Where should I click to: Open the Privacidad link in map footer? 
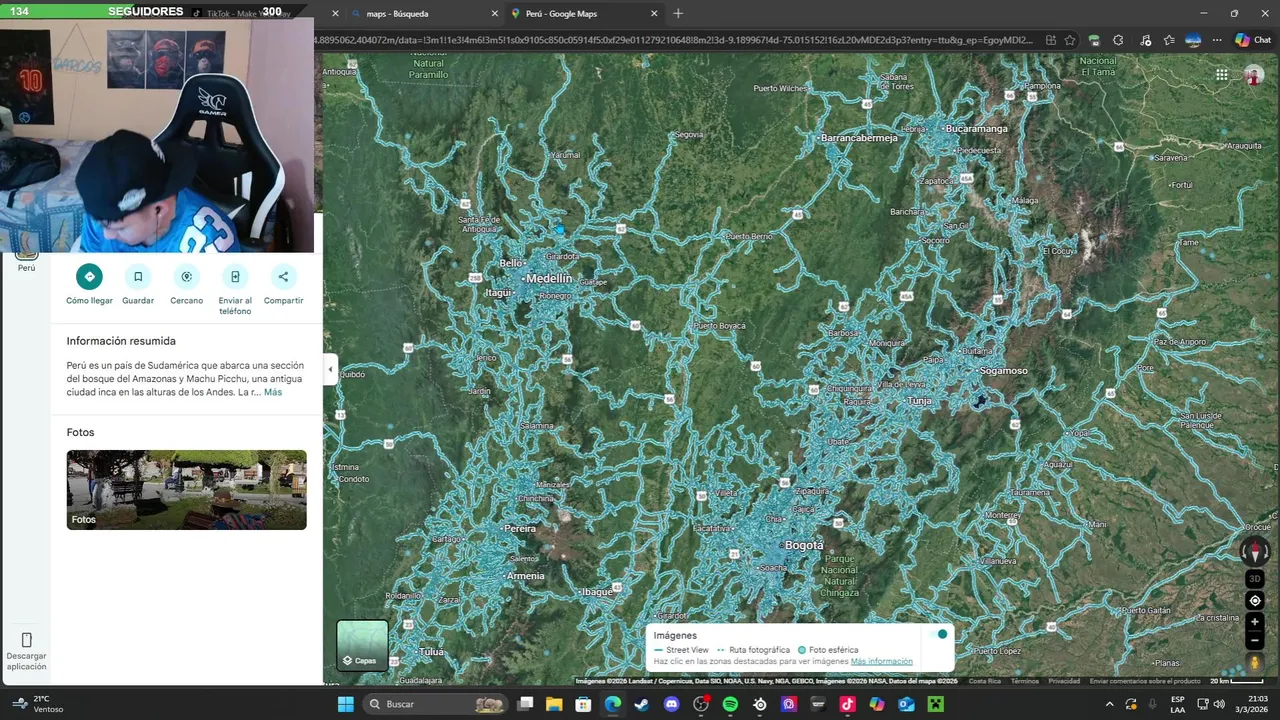coord(1064,681)
